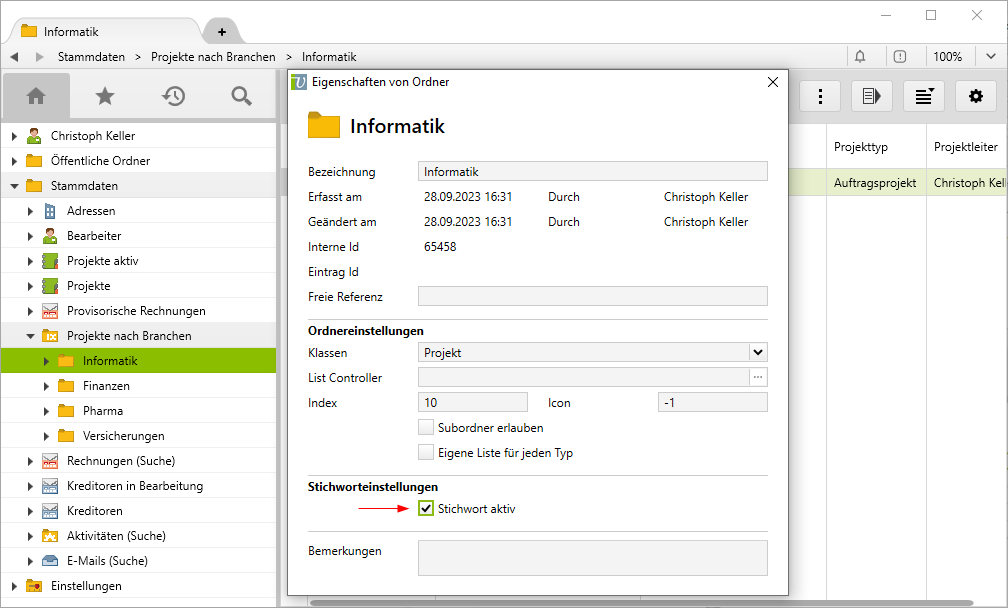
Task: Uncheck the Stichwort aktiv checkbox
Action: coord(426,509)
